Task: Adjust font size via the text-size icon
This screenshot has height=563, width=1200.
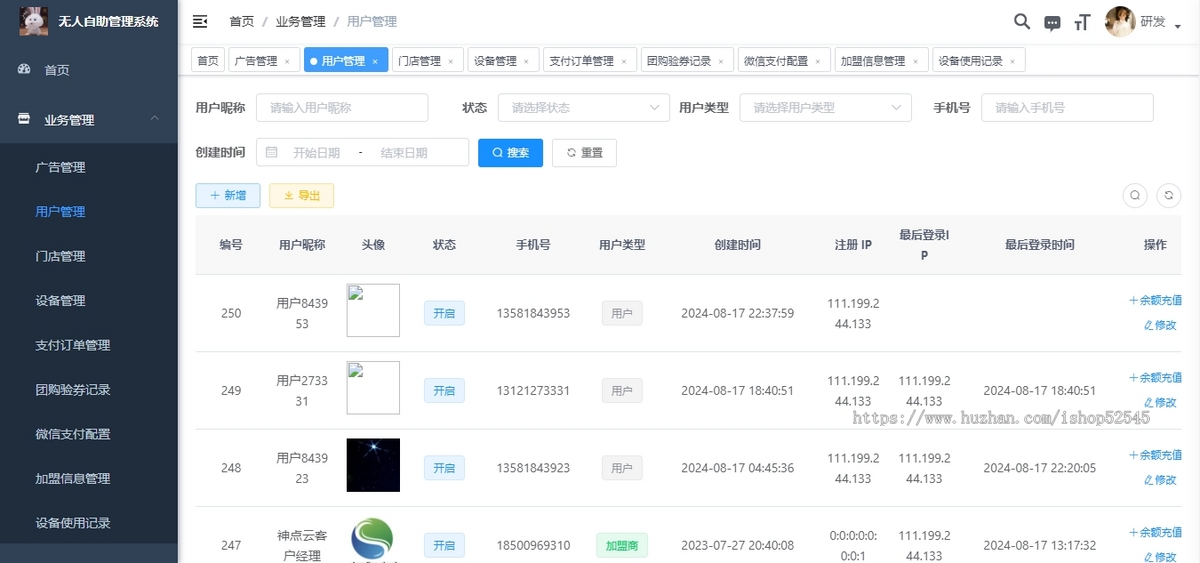Action: tap(1082, 22)
